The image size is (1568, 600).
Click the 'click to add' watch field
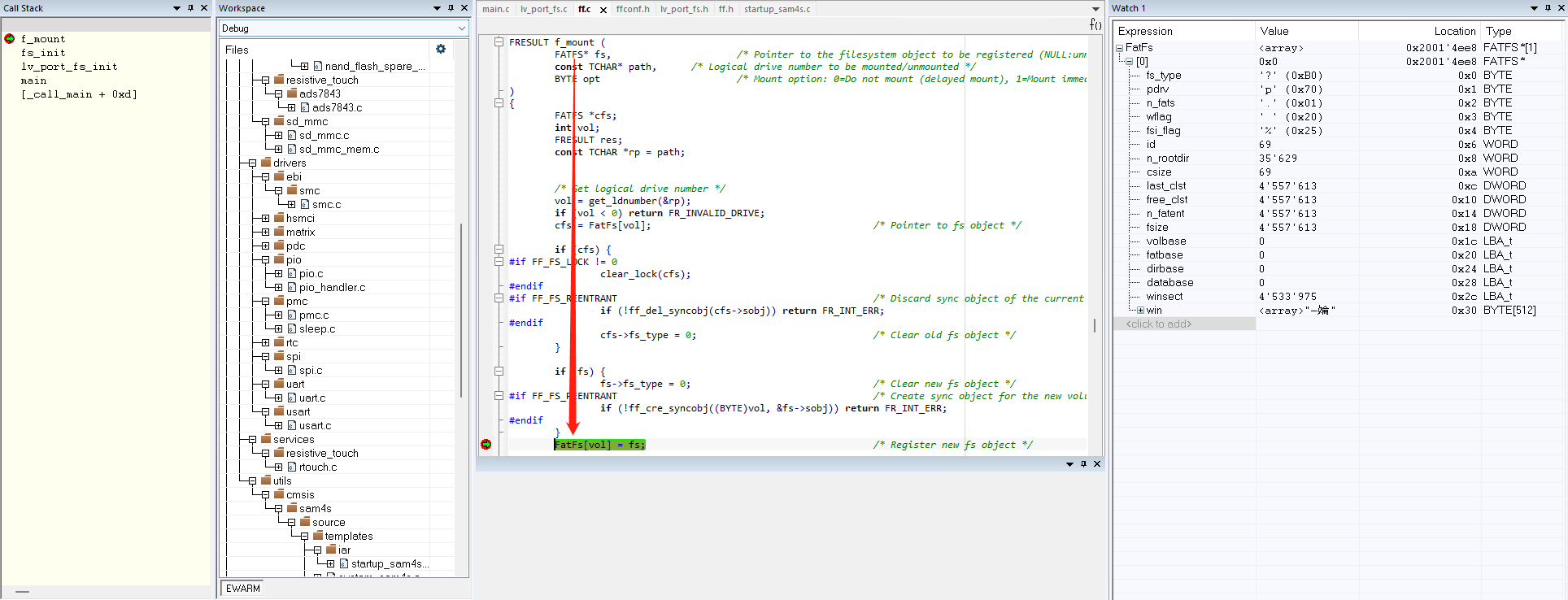click(1185, 324)
